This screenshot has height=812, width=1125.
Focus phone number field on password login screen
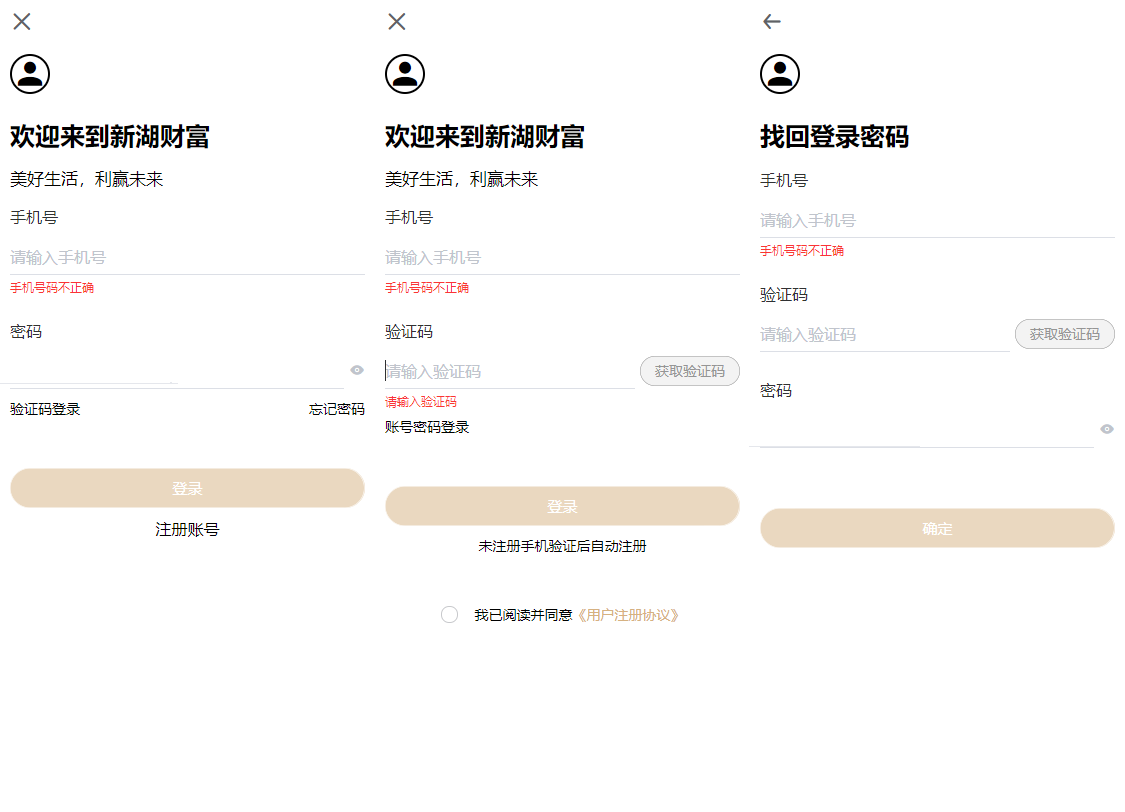pos(187,258)
